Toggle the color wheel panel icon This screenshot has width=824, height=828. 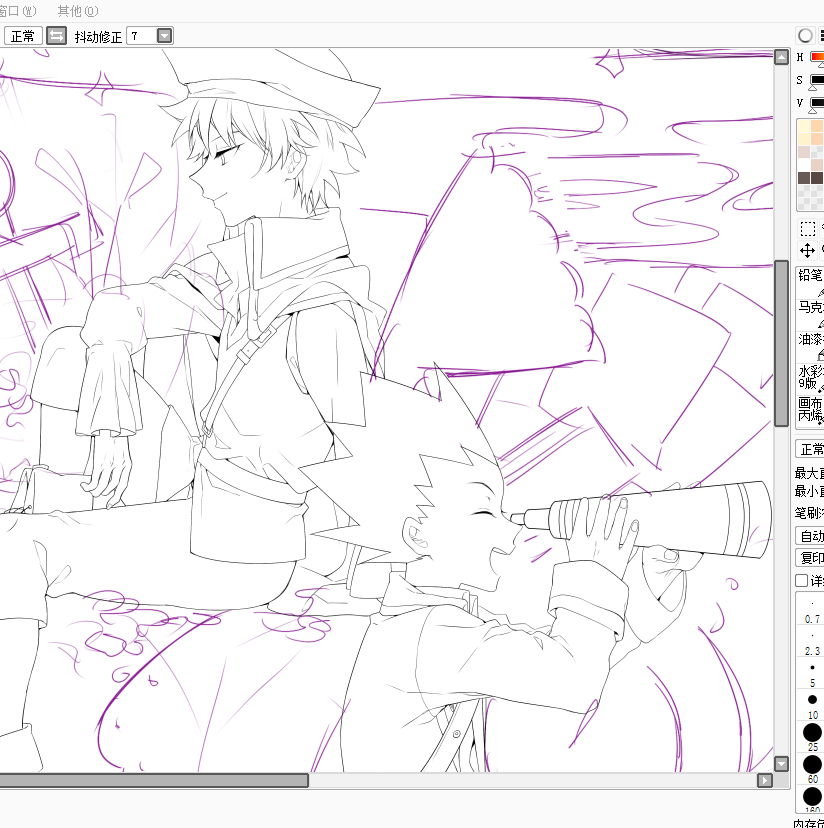(x=805, y=35)
